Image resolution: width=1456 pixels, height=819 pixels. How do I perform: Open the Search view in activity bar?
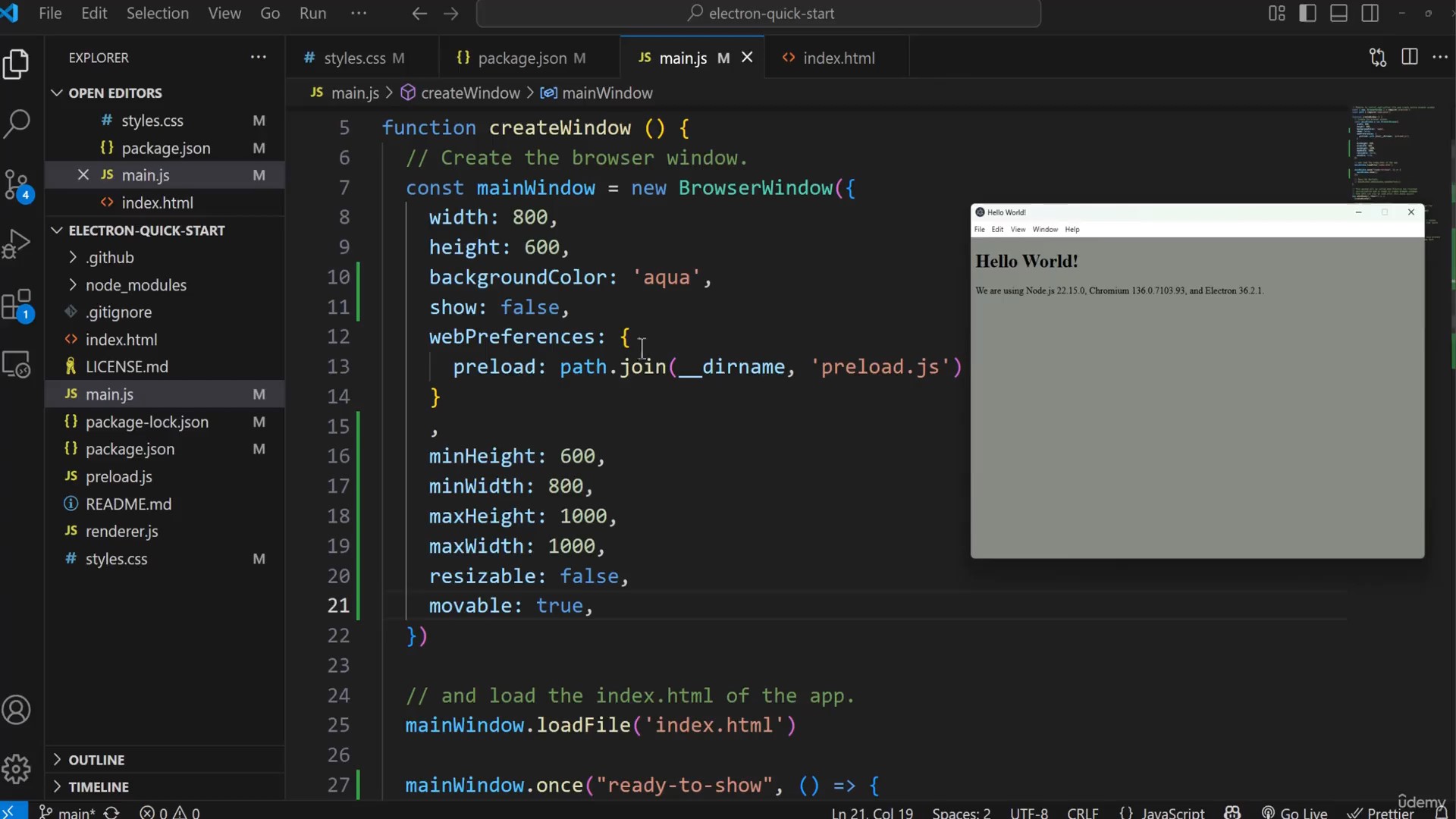tap(17, 124)
